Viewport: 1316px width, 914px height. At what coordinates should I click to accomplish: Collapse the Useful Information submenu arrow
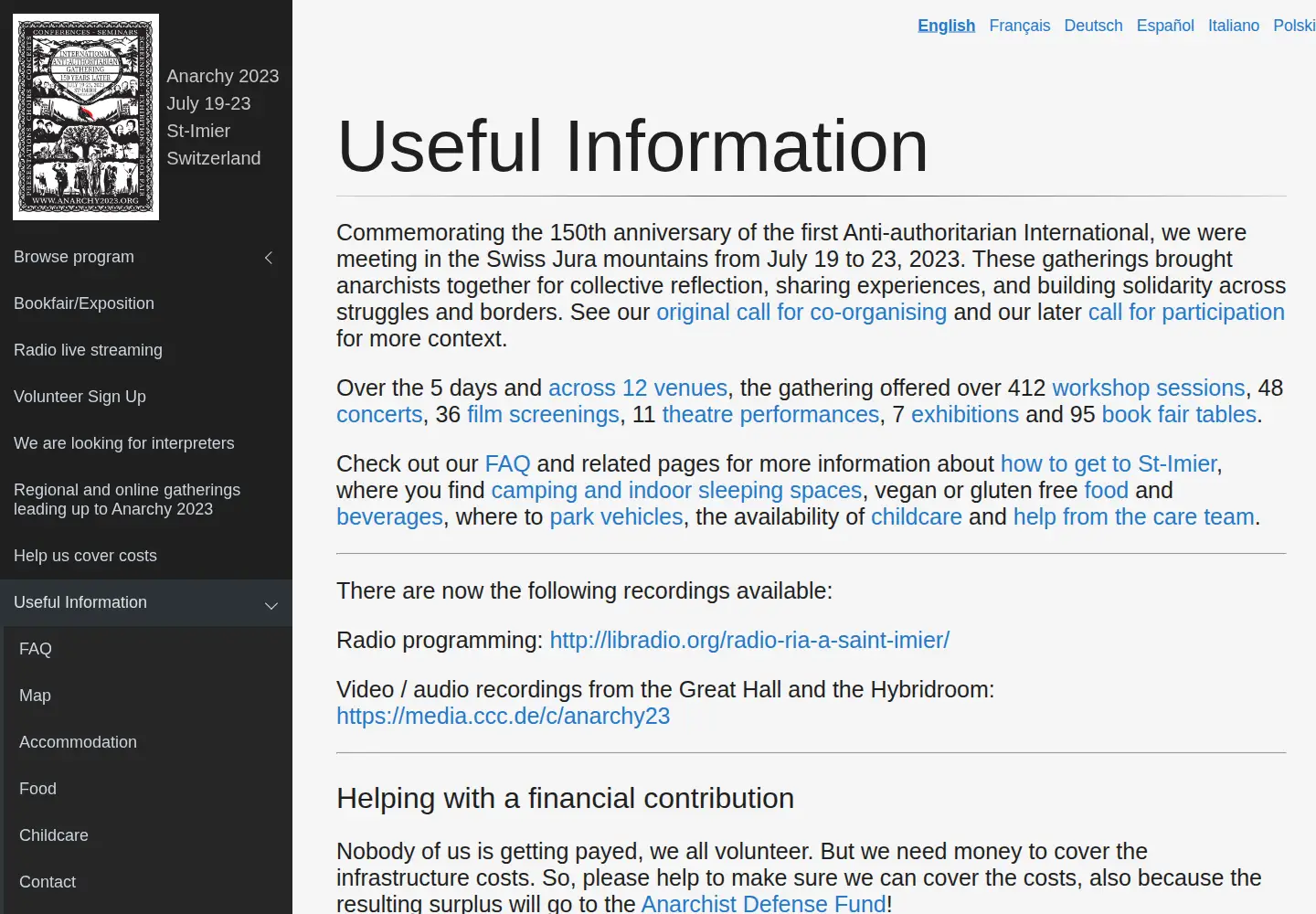(x=271, y=605)
